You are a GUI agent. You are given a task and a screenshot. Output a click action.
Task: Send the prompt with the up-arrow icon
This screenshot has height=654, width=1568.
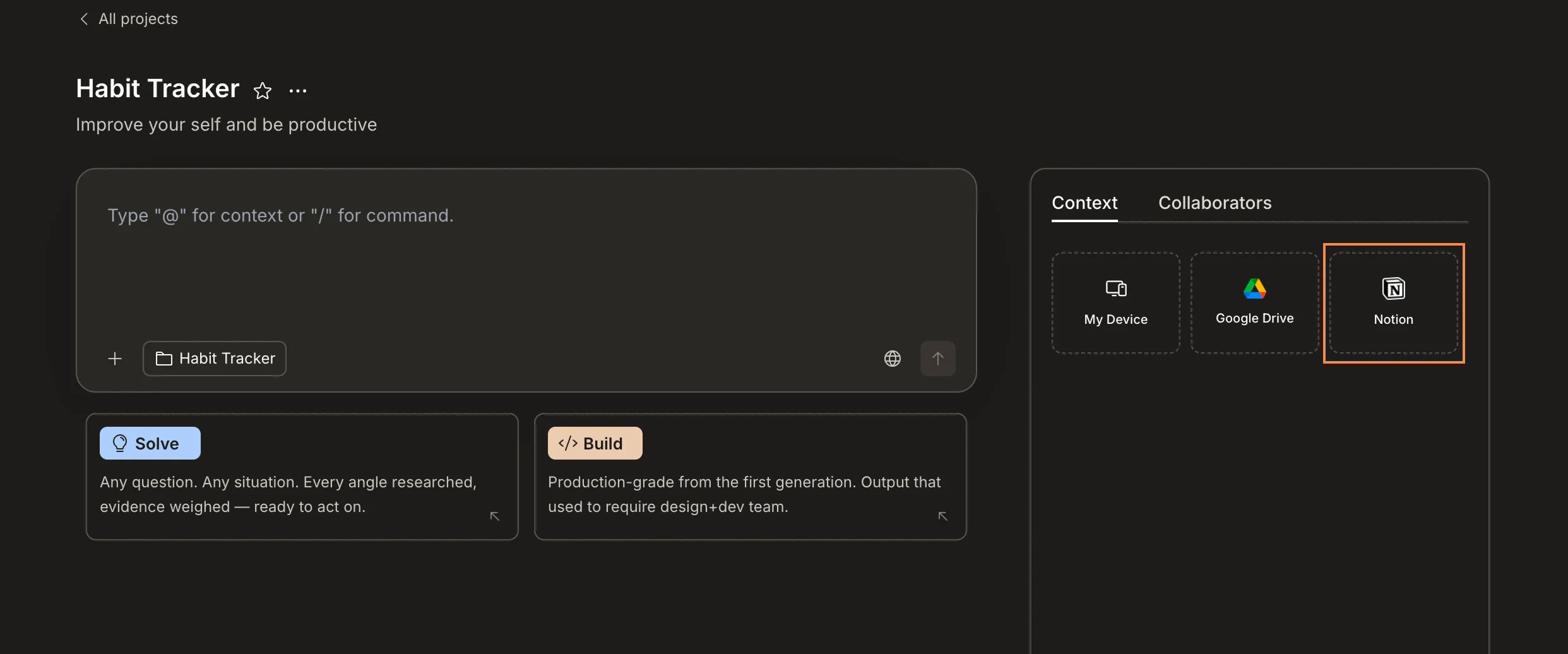click(938, 358)
